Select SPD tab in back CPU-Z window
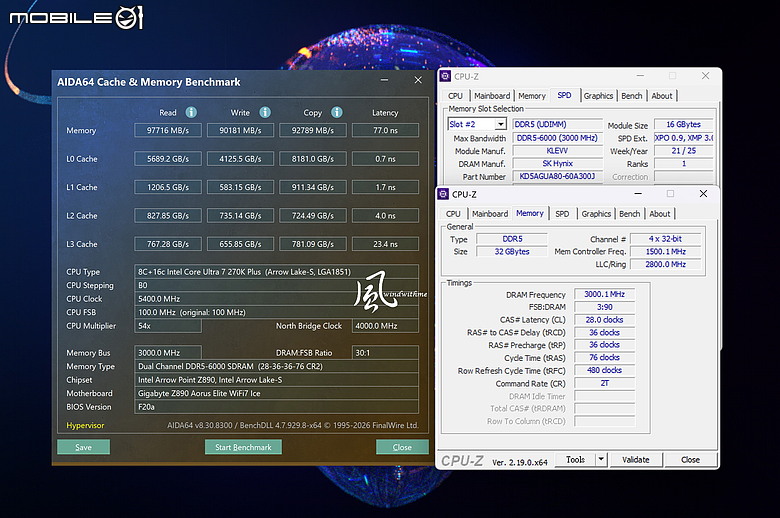 tap(564, 95)
